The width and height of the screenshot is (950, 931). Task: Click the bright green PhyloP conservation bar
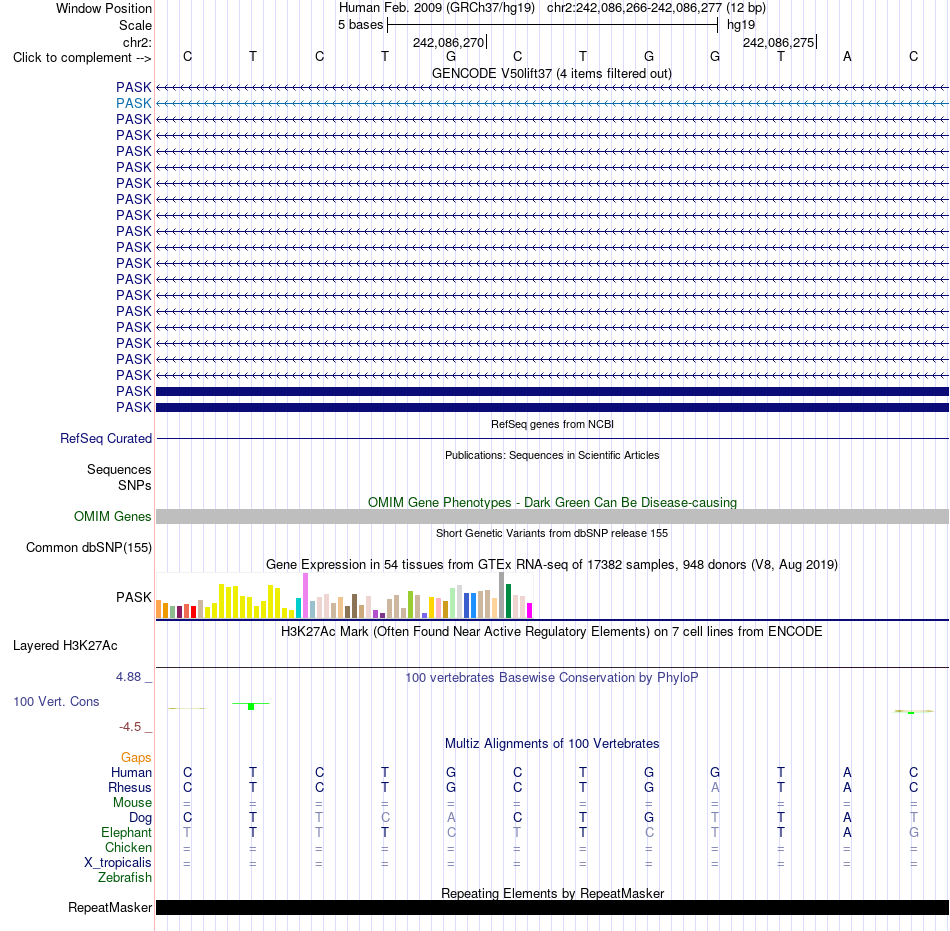(x=251, y=706)
